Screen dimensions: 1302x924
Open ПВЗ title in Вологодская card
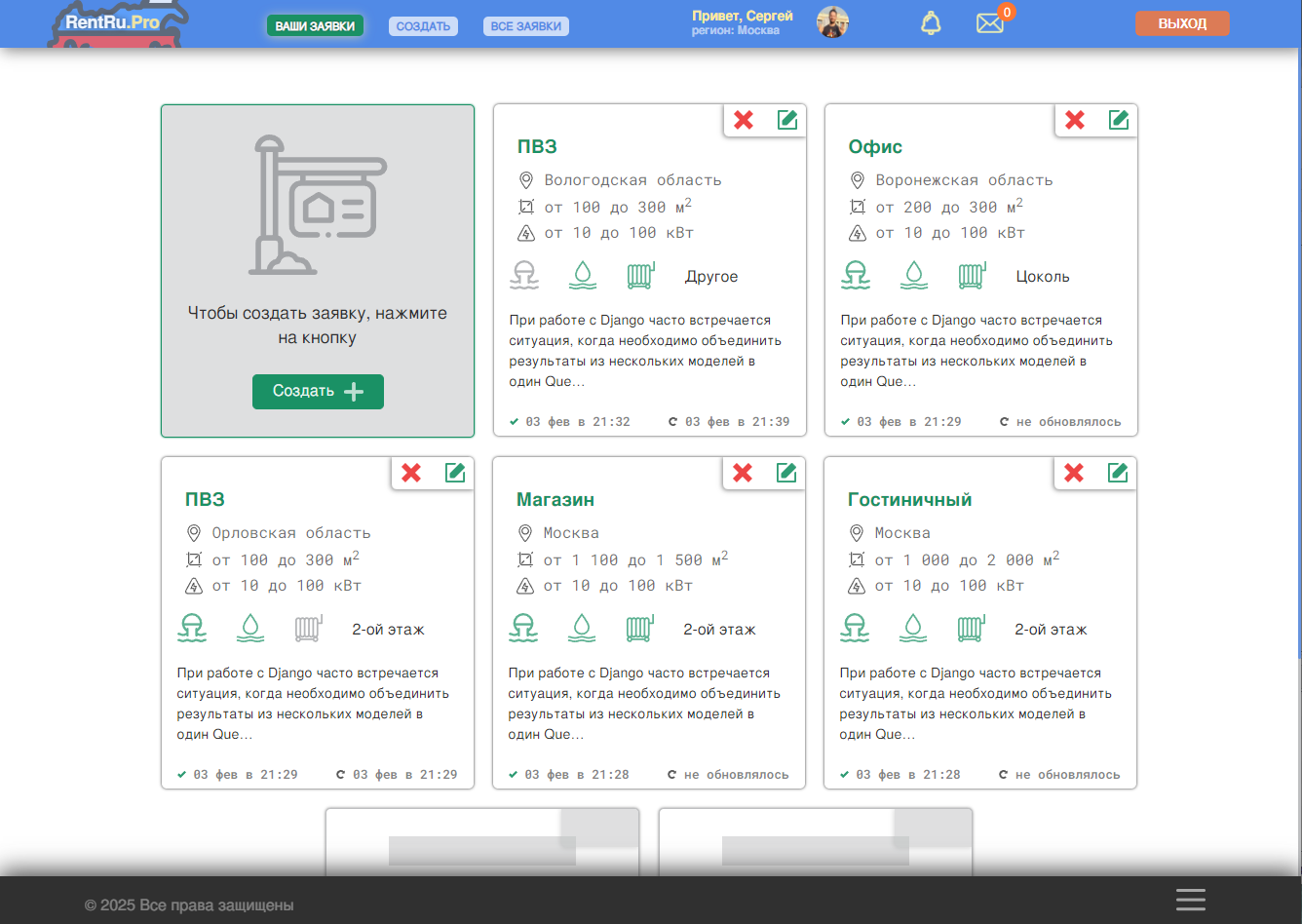tap(537, 147)
